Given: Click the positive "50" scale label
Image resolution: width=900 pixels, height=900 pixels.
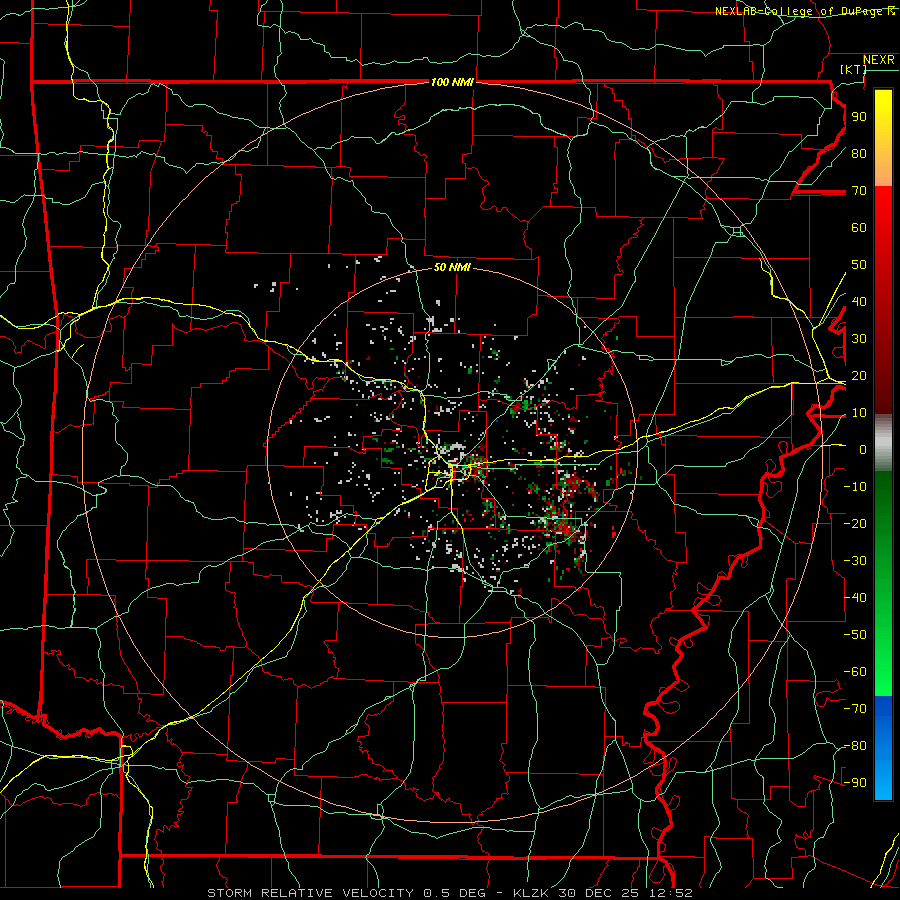Looking at the screenshot, I should pos(859,265).
